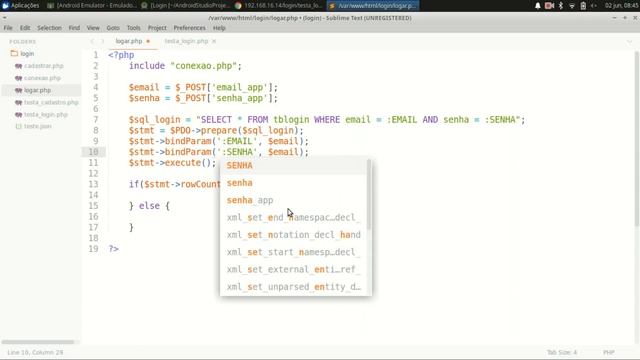The height and width of the screenshot is (360, 640).
Task: Open the Edit menu
Action: tap(25, 28)
